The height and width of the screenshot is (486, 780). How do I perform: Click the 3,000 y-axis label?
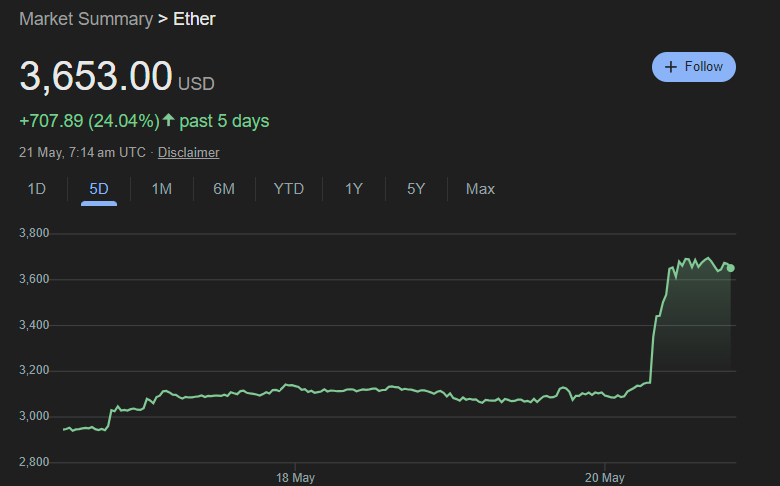[34, 416]
